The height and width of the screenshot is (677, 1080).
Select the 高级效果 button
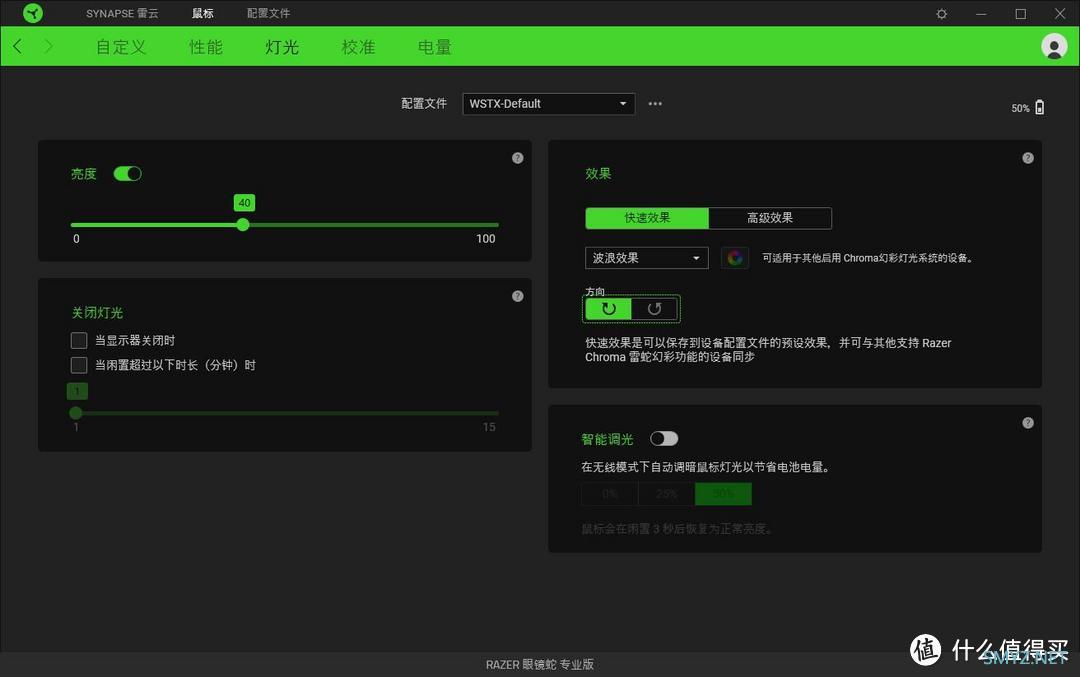point(770,218)
